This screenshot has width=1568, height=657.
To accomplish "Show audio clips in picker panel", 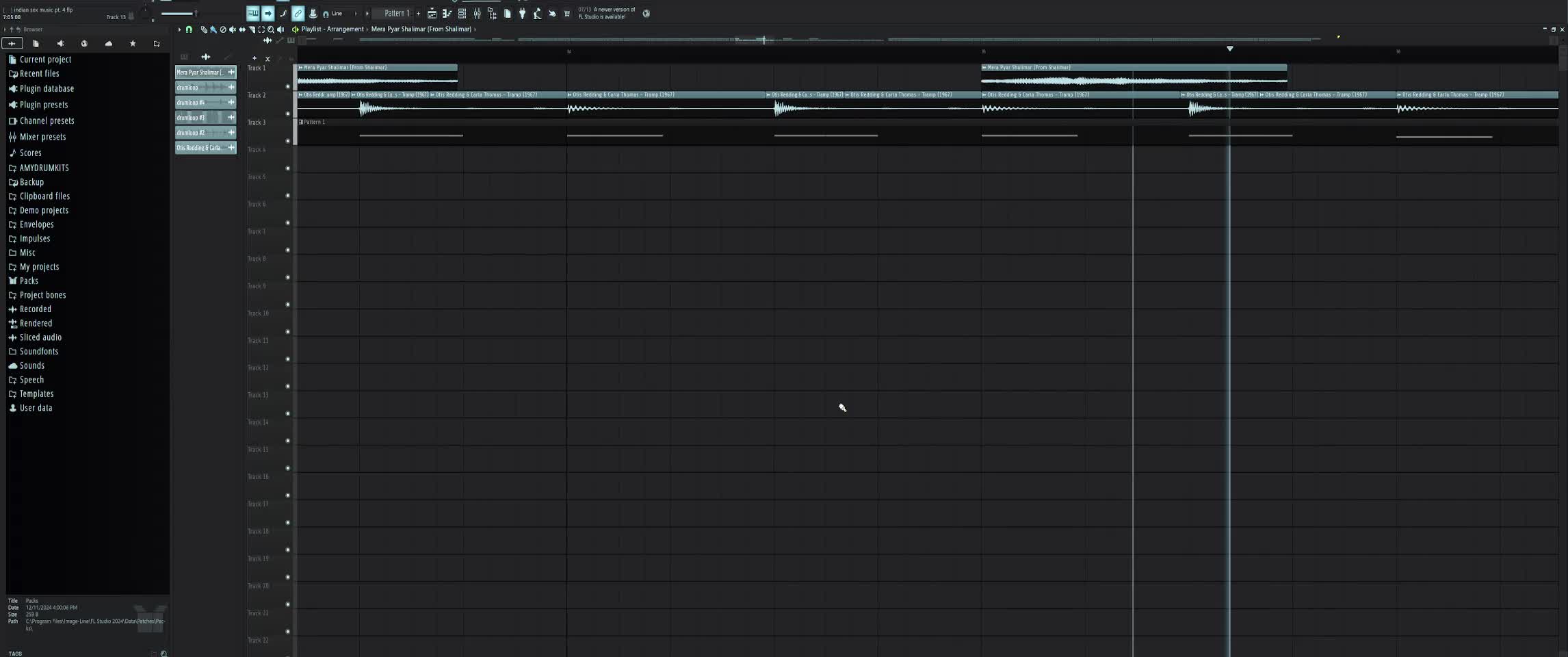I will 205,57.
